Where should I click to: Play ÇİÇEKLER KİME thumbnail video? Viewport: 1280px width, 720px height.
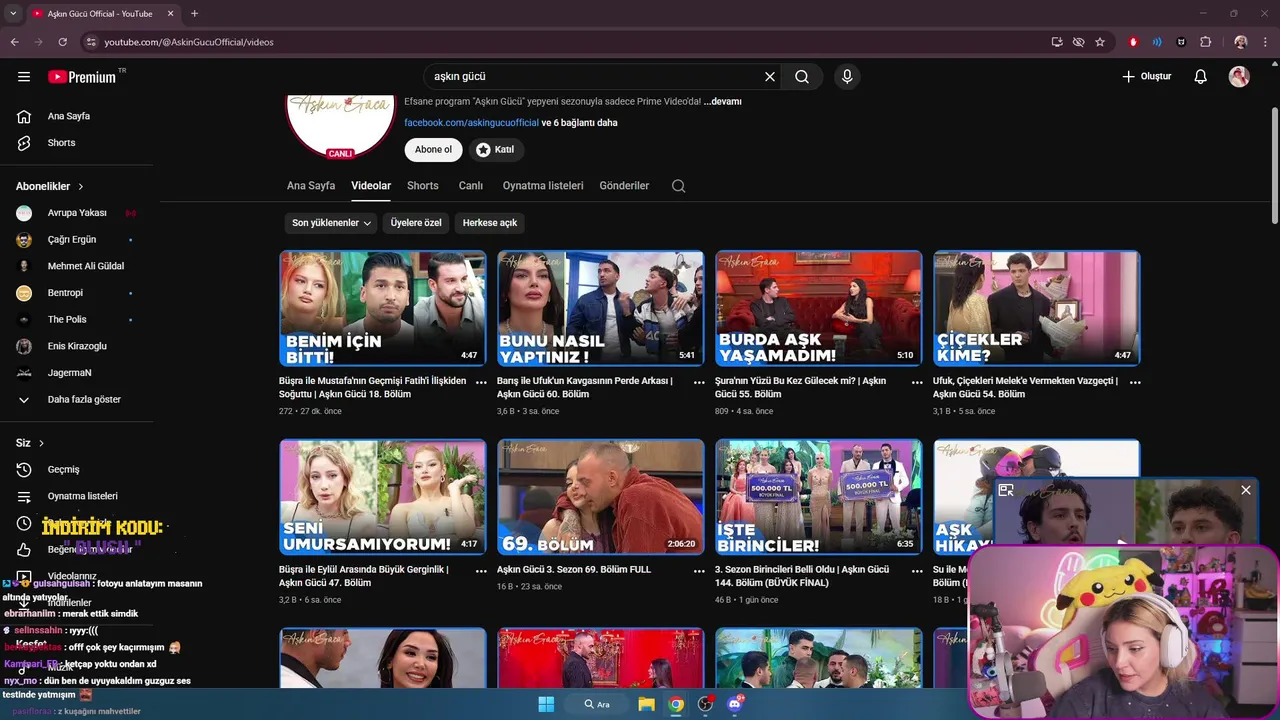pos(1037,308)
